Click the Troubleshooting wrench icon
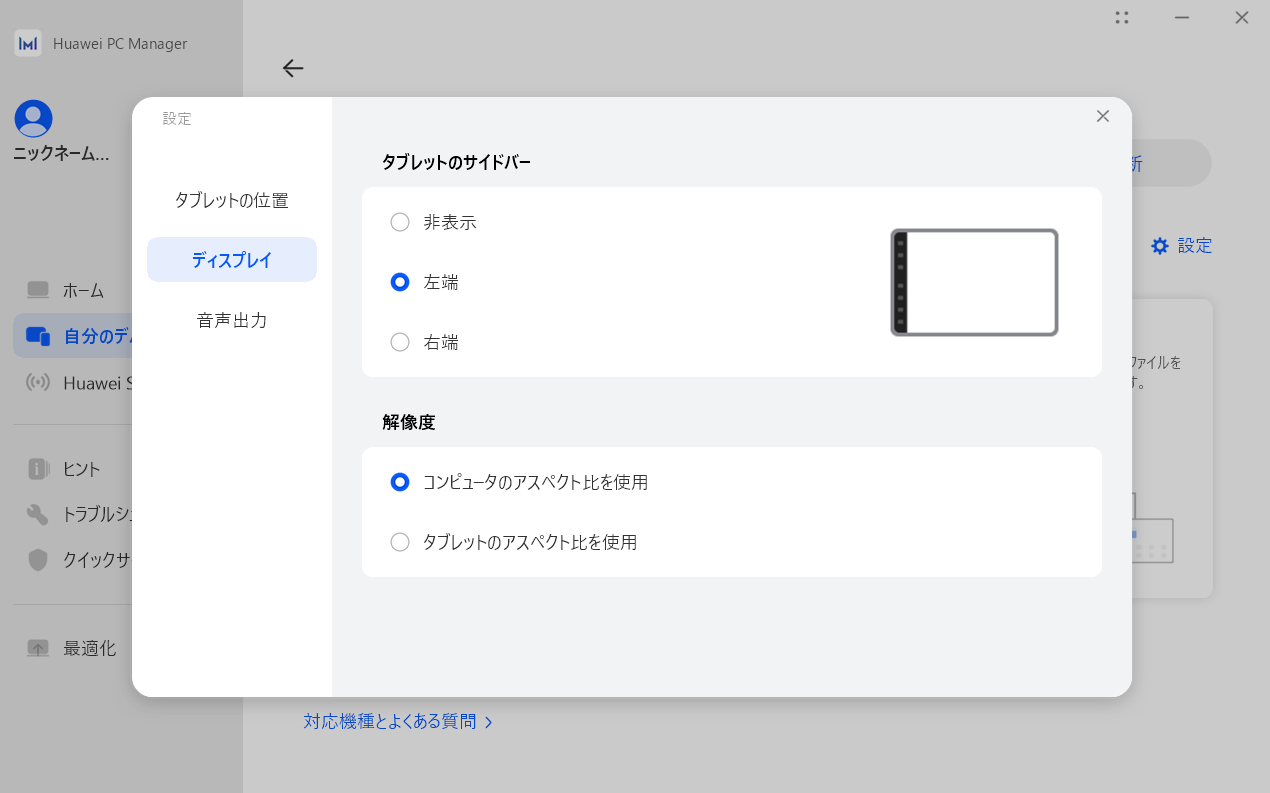 pyautogui.click(x=38, y=514)
